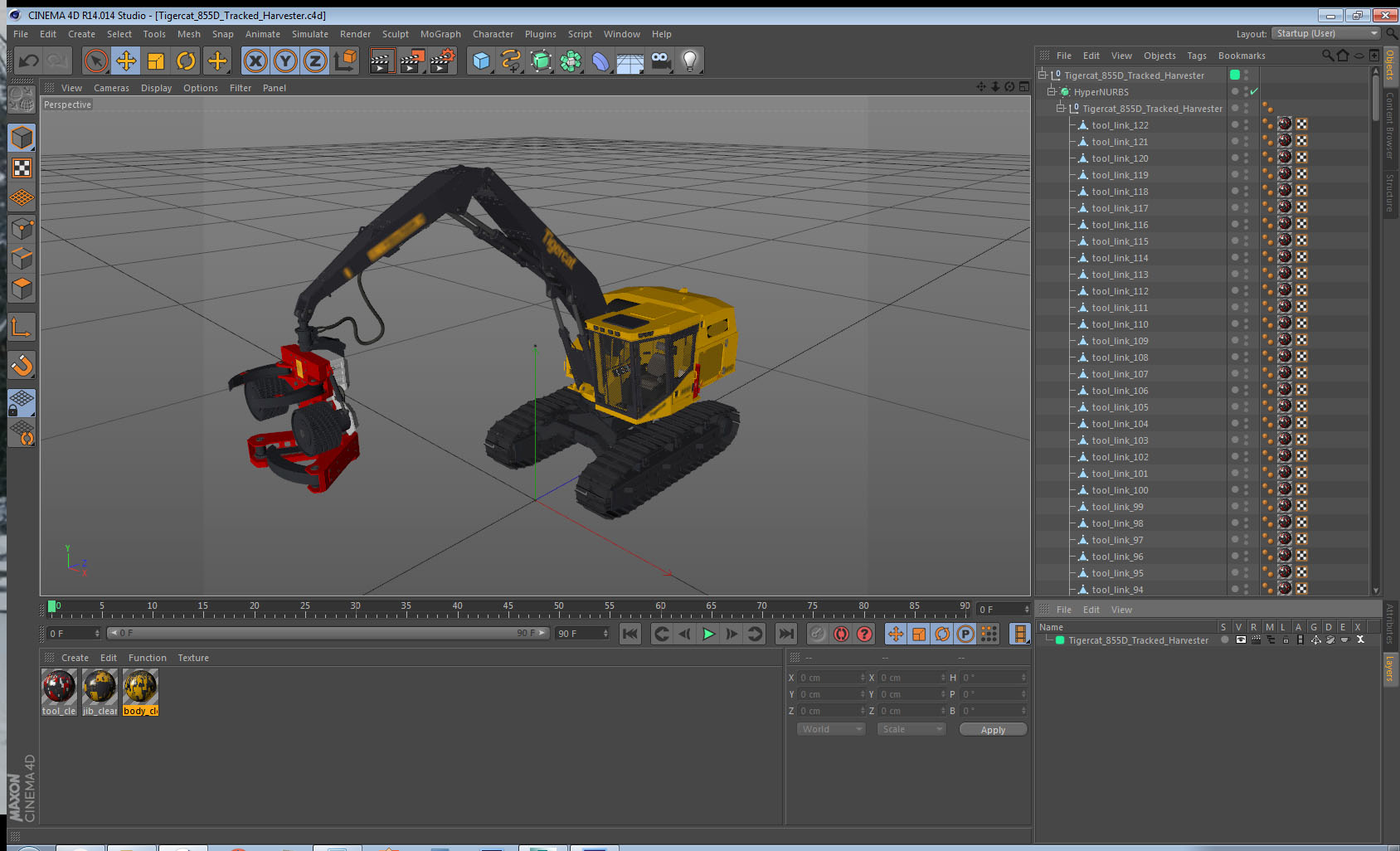Open the Scale mode dropdown

911,729
